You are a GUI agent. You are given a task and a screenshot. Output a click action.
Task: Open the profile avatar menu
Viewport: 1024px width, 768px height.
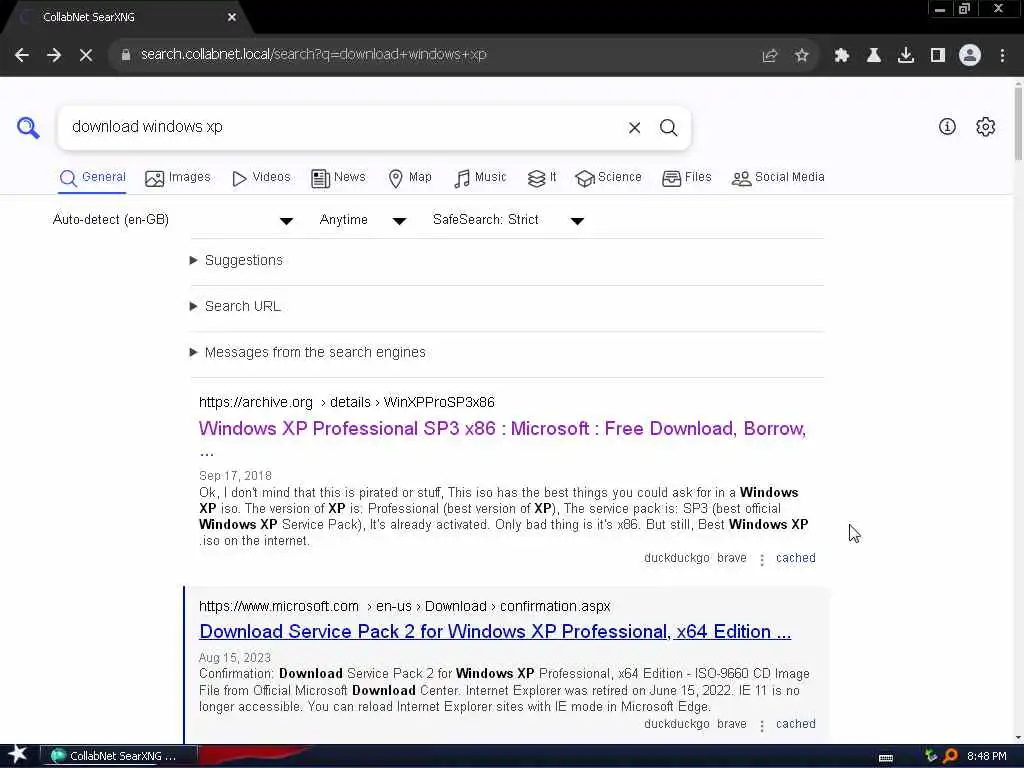970,56
